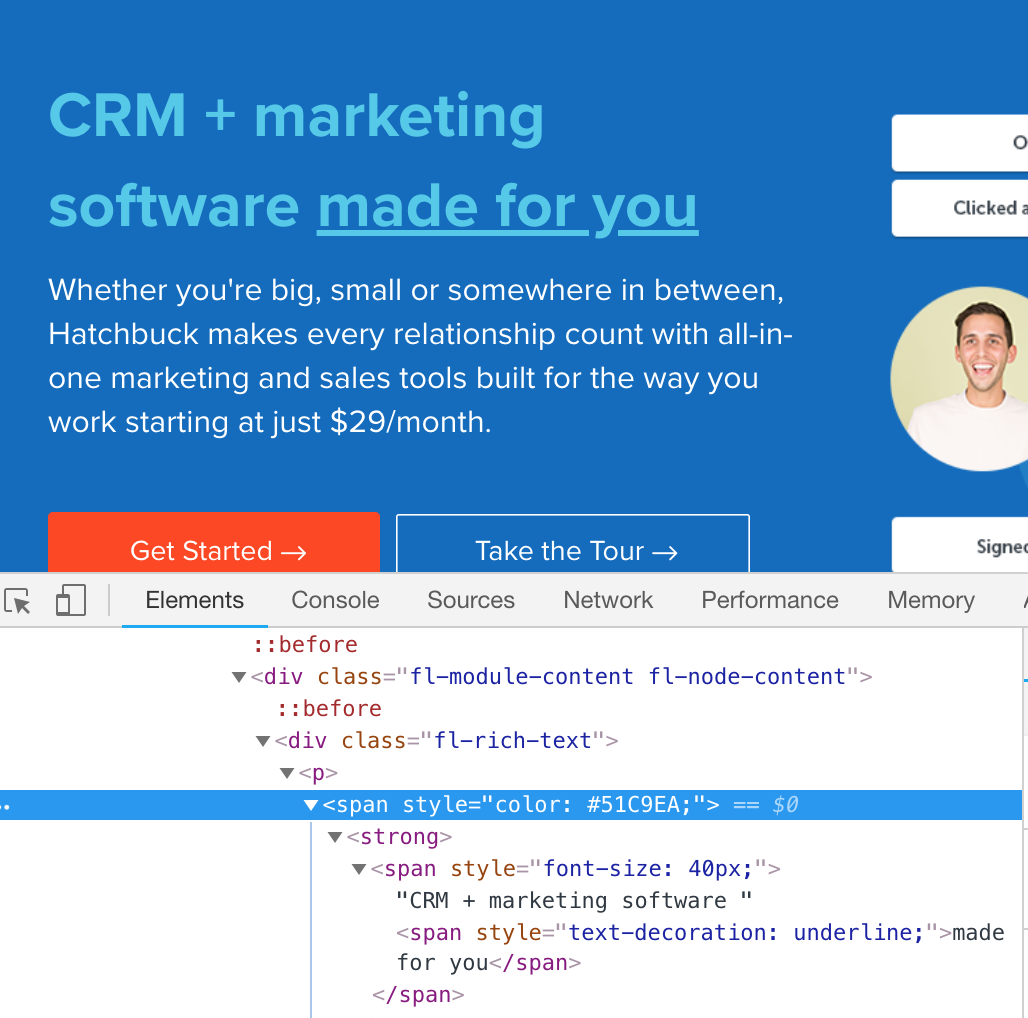Select the ::before pseudo-element under fl-module-content
This screenshot has height=1018, width=1028.
329,709
